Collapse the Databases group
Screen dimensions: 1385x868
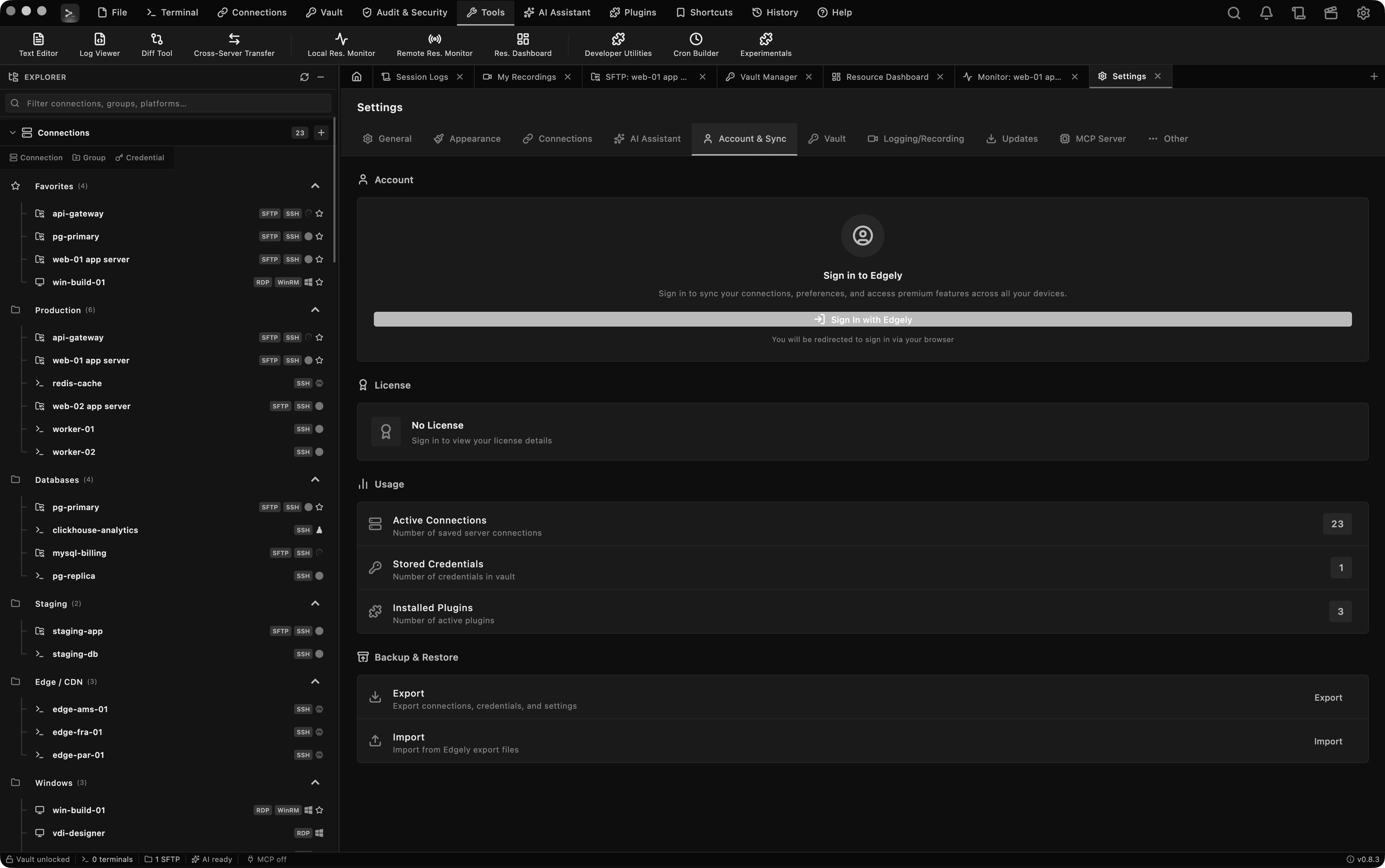315,480
